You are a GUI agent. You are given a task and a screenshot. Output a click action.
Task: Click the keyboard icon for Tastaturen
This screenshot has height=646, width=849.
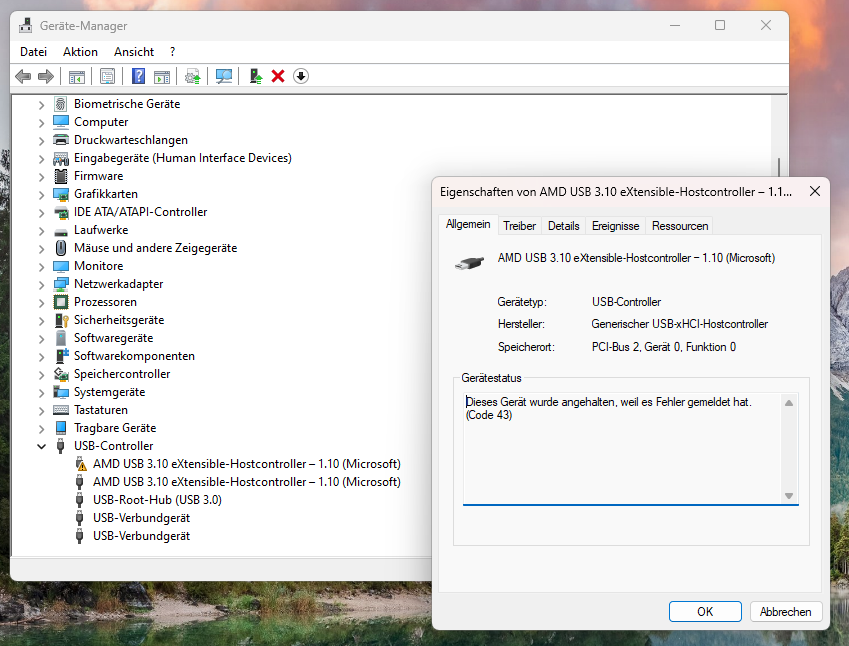(x=61, y=410)
